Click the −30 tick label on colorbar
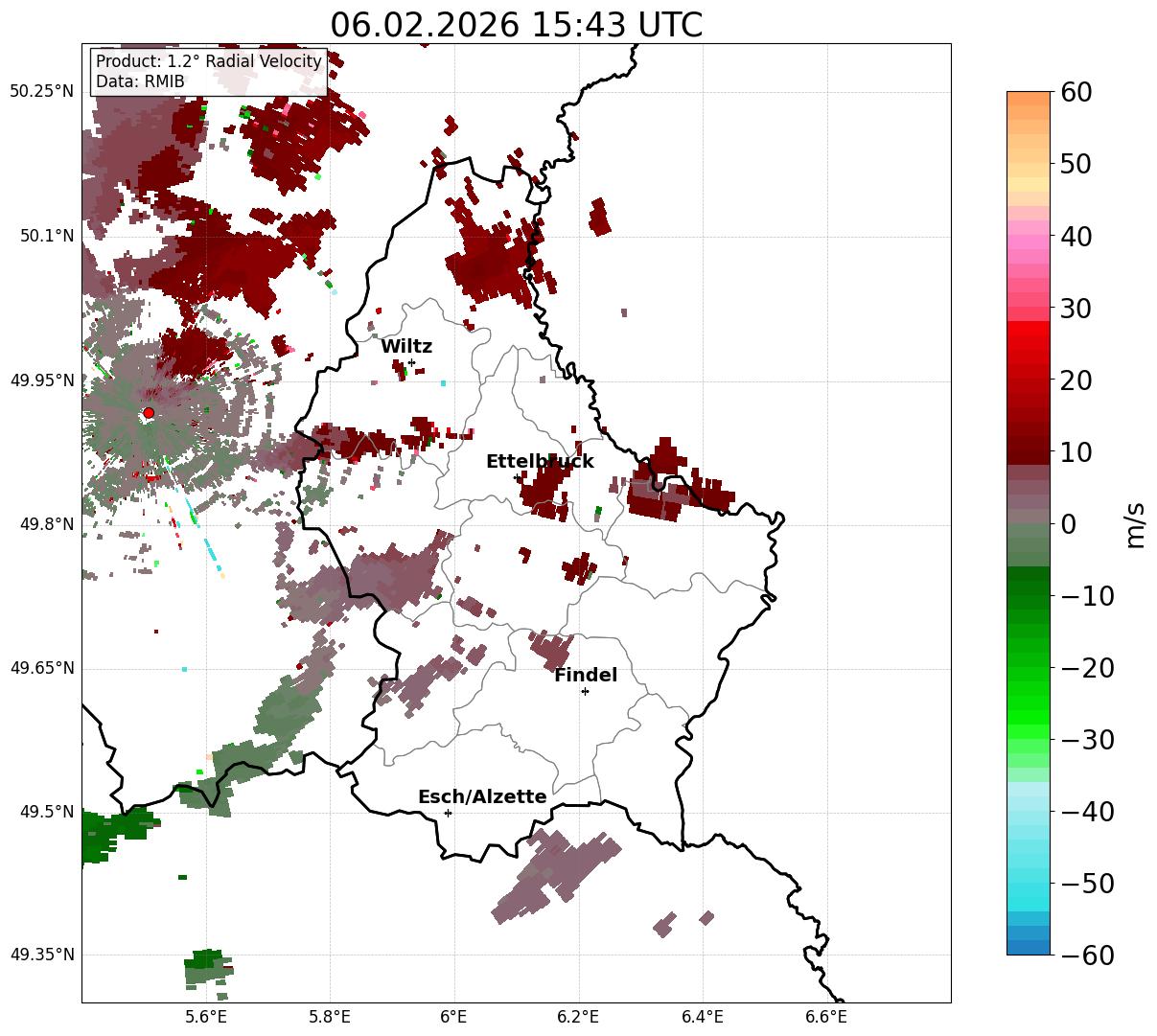The image size is (1157, 1036). tap(1087, 739)
